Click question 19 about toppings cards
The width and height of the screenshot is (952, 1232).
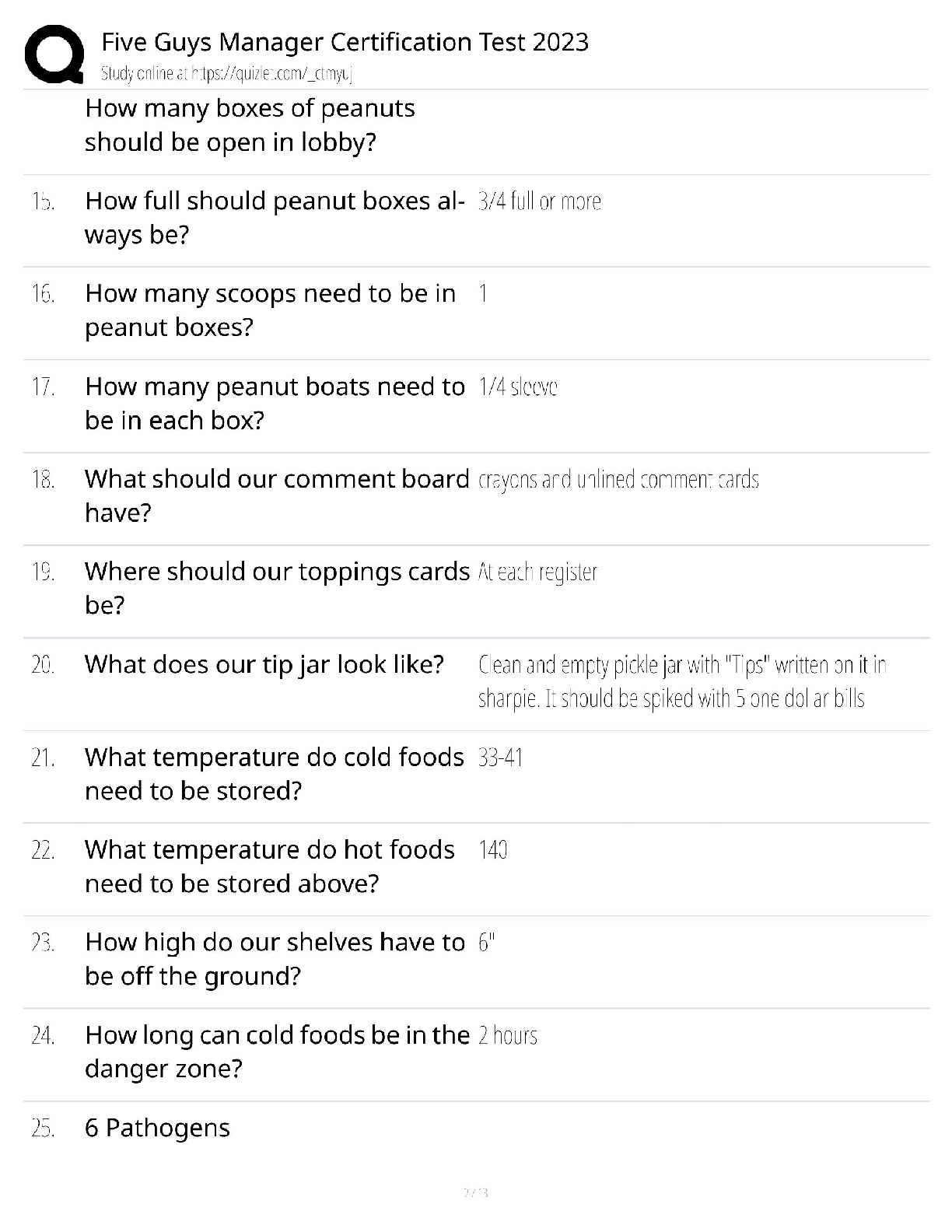point(276,587)
